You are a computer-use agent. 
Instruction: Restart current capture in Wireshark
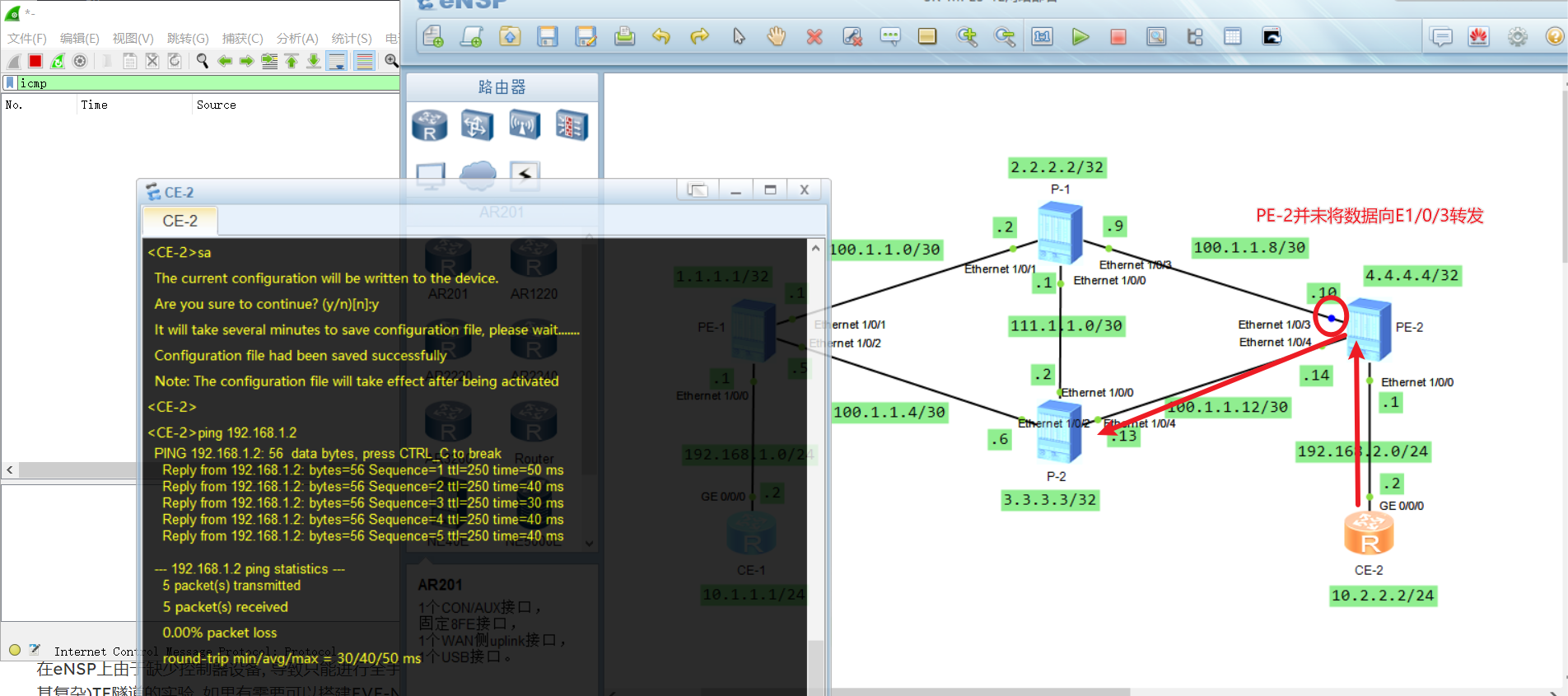[x=58, y=61]
